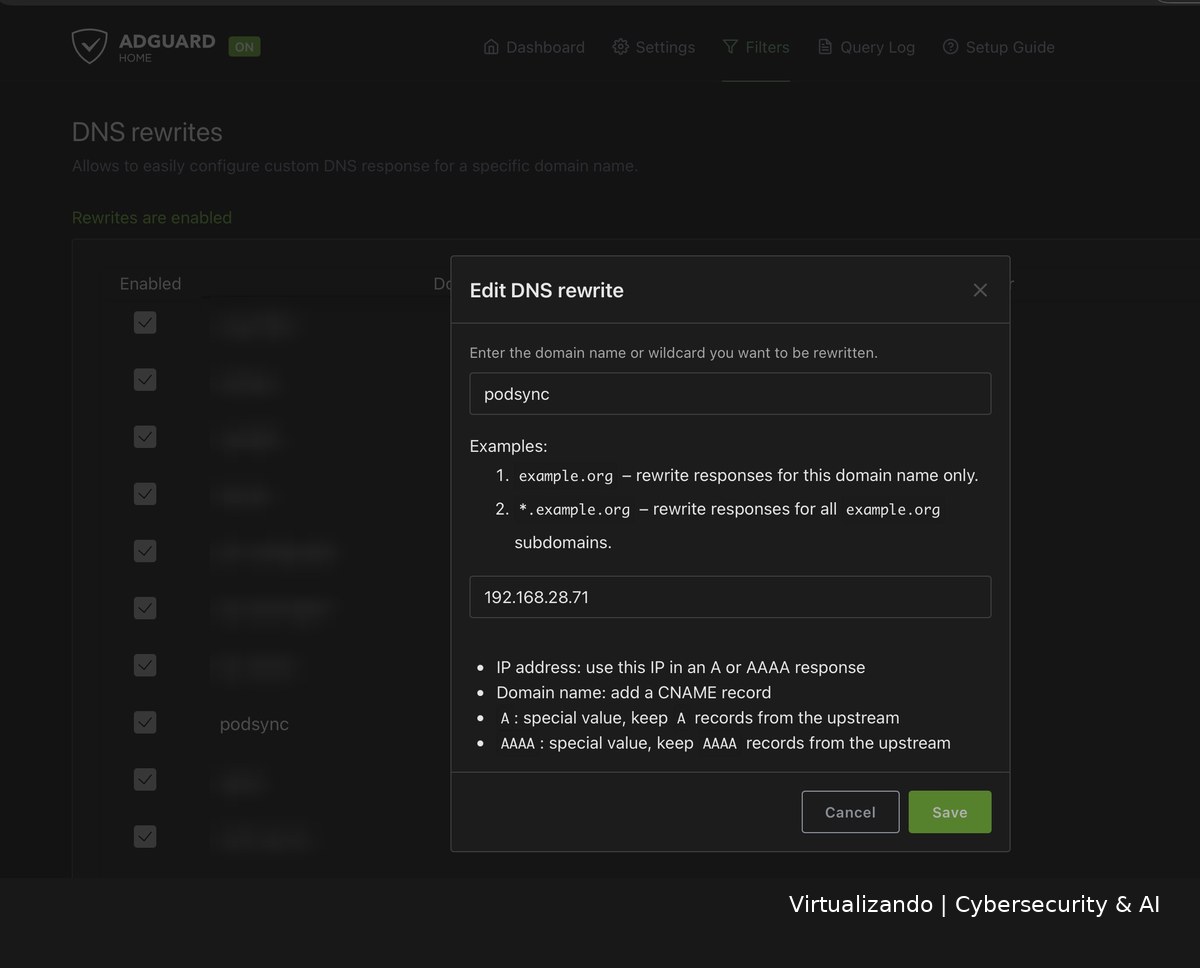The height and width of the screenshot is (968, 1200).
Task: Click the 'Domain name: add a CNAME record' hint
Action: click(634, 692)
